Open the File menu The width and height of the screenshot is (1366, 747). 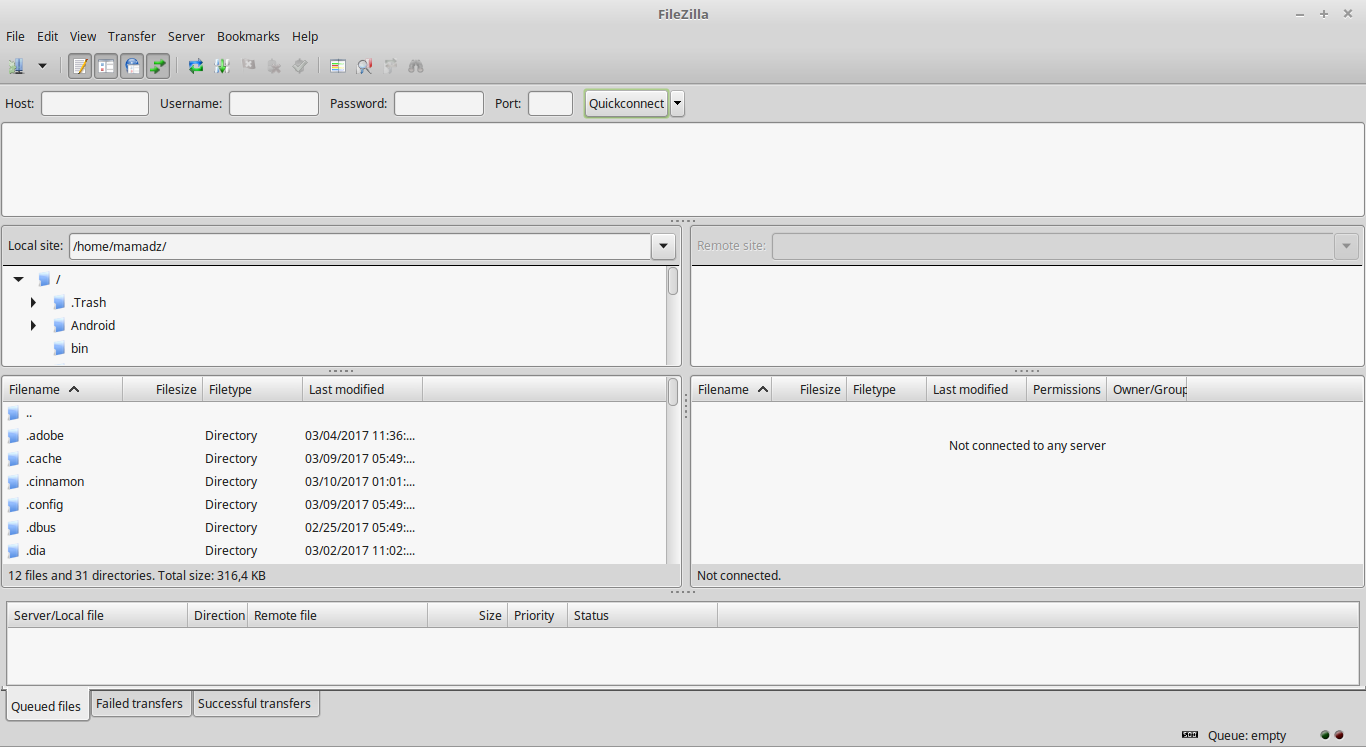point(15,37)
